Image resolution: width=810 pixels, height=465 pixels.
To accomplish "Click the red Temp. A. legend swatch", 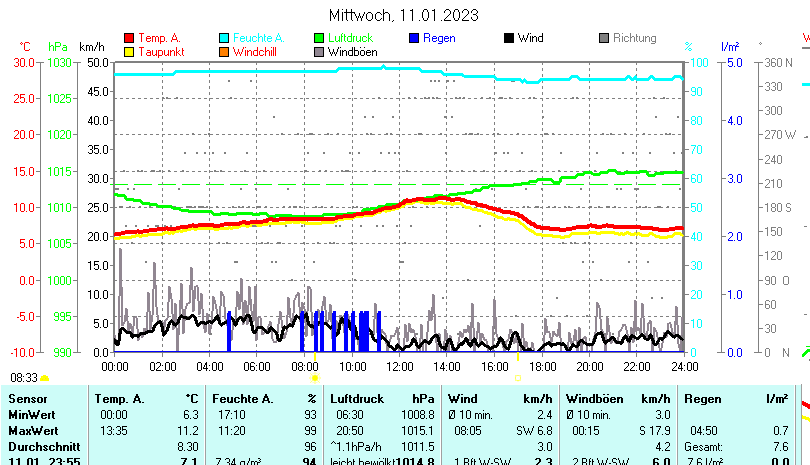I will (128, 38).
